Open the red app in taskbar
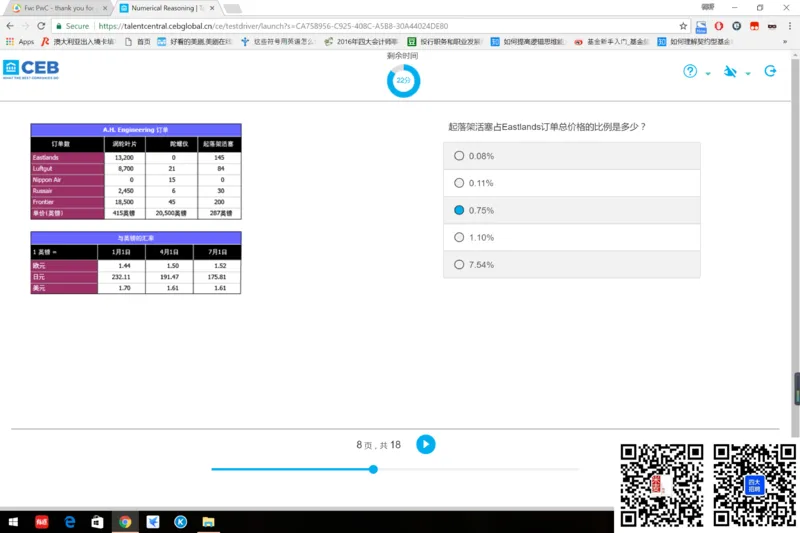The image size is (800, 533). [x=41, y=522]
